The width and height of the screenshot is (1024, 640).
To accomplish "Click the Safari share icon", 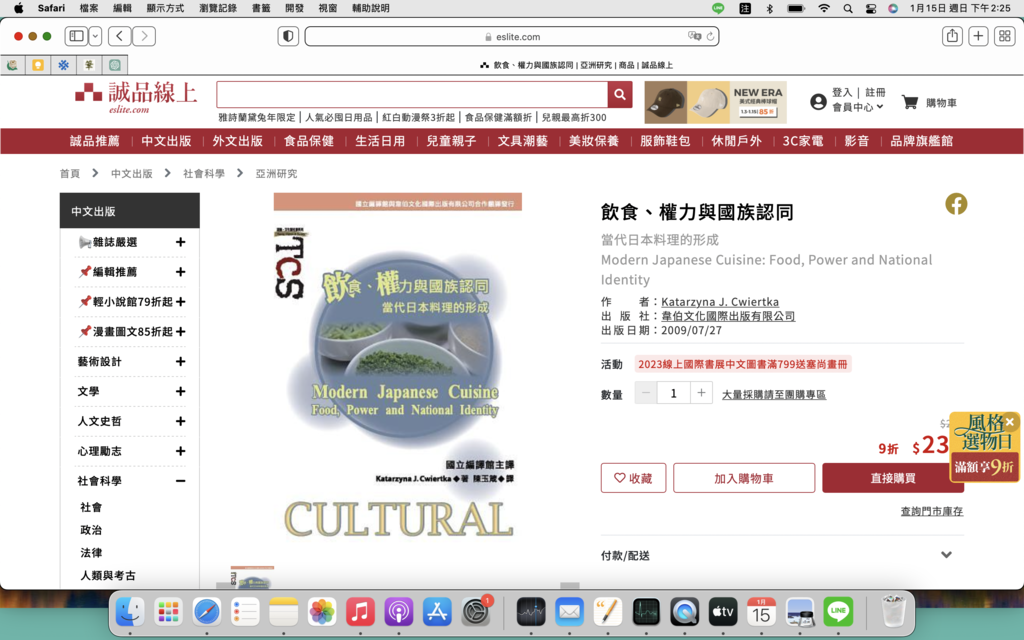I will pos(952,36).
